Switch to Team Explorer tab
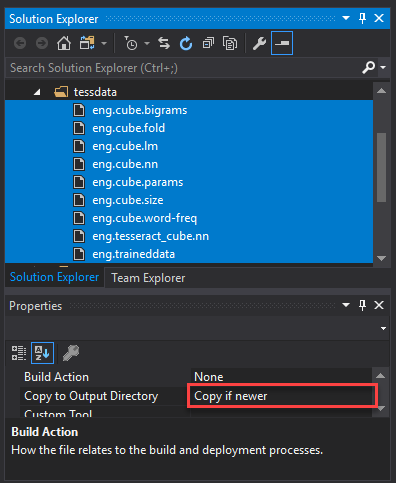This screenshot has width=396, height=483. pos(148,278)
